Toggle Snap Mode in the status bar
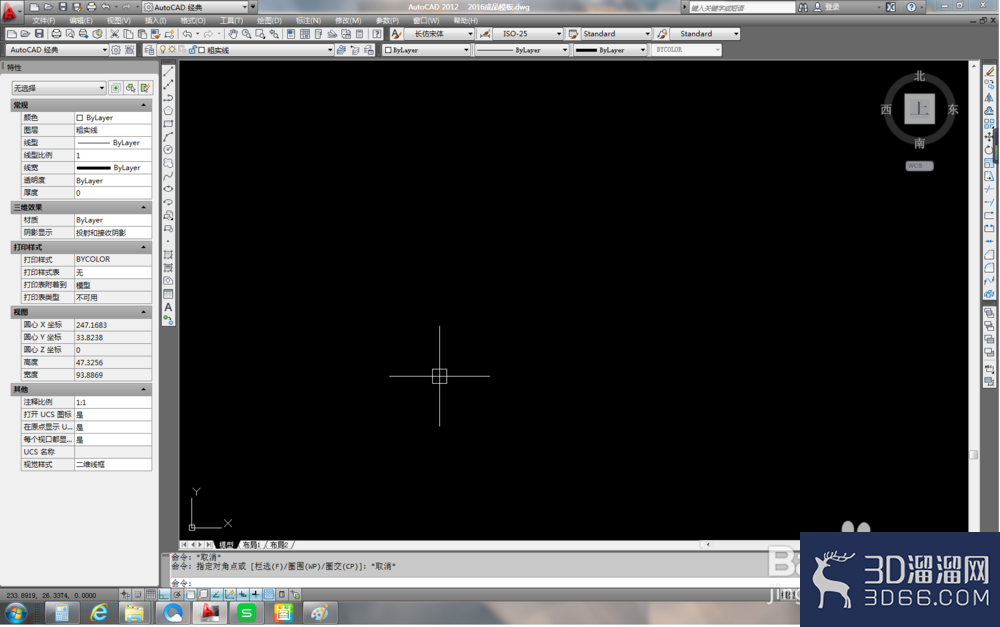Screen dimensions: 1000x627 (x=138, y=594)
